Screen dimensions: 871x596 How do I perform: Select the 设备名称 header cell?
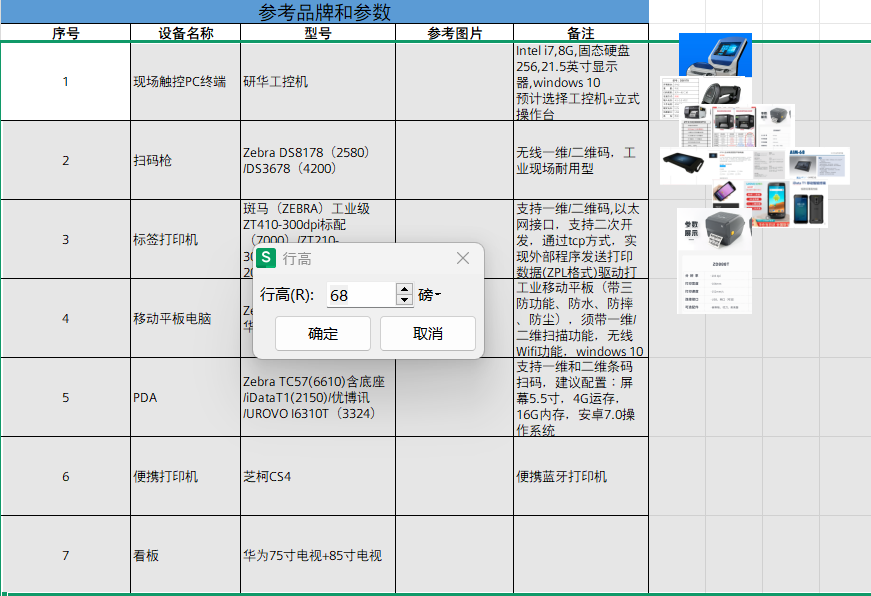186,33
